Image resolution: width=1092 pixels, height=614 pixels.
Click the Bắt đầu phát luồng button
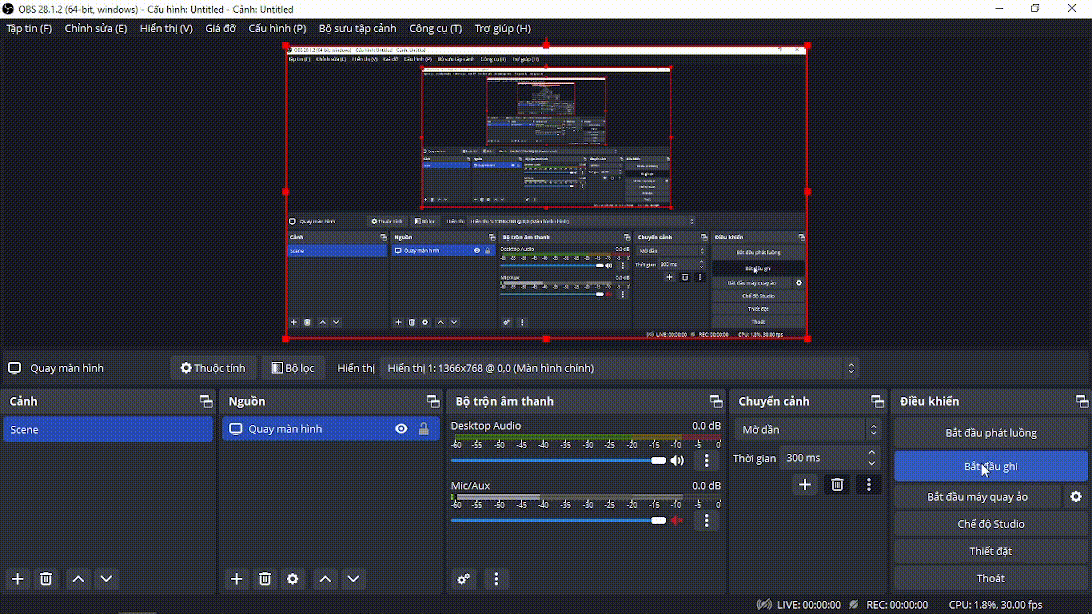click(990, 433)
